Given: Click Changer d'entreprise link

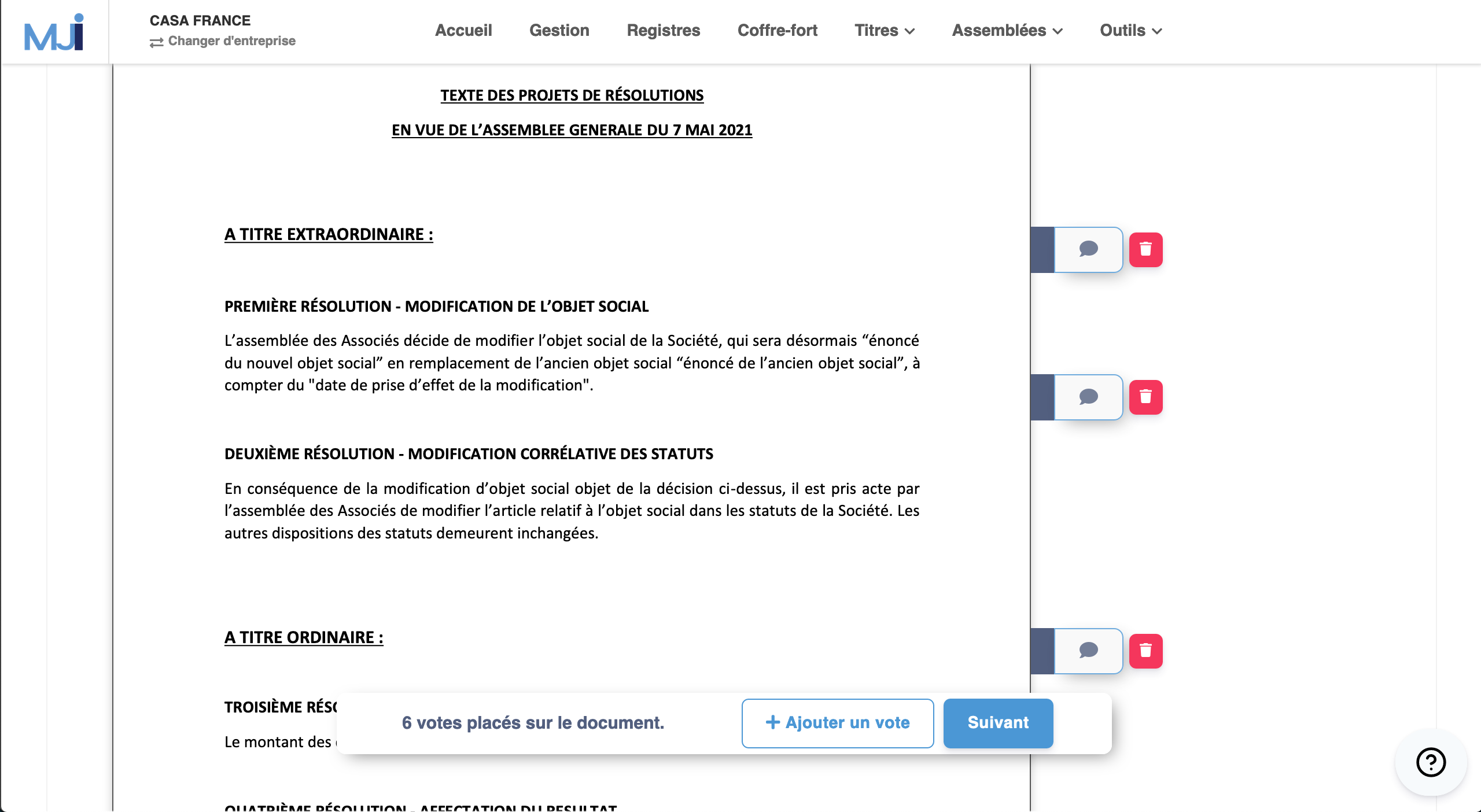Looking at the screenshot, I should (223, 41).
